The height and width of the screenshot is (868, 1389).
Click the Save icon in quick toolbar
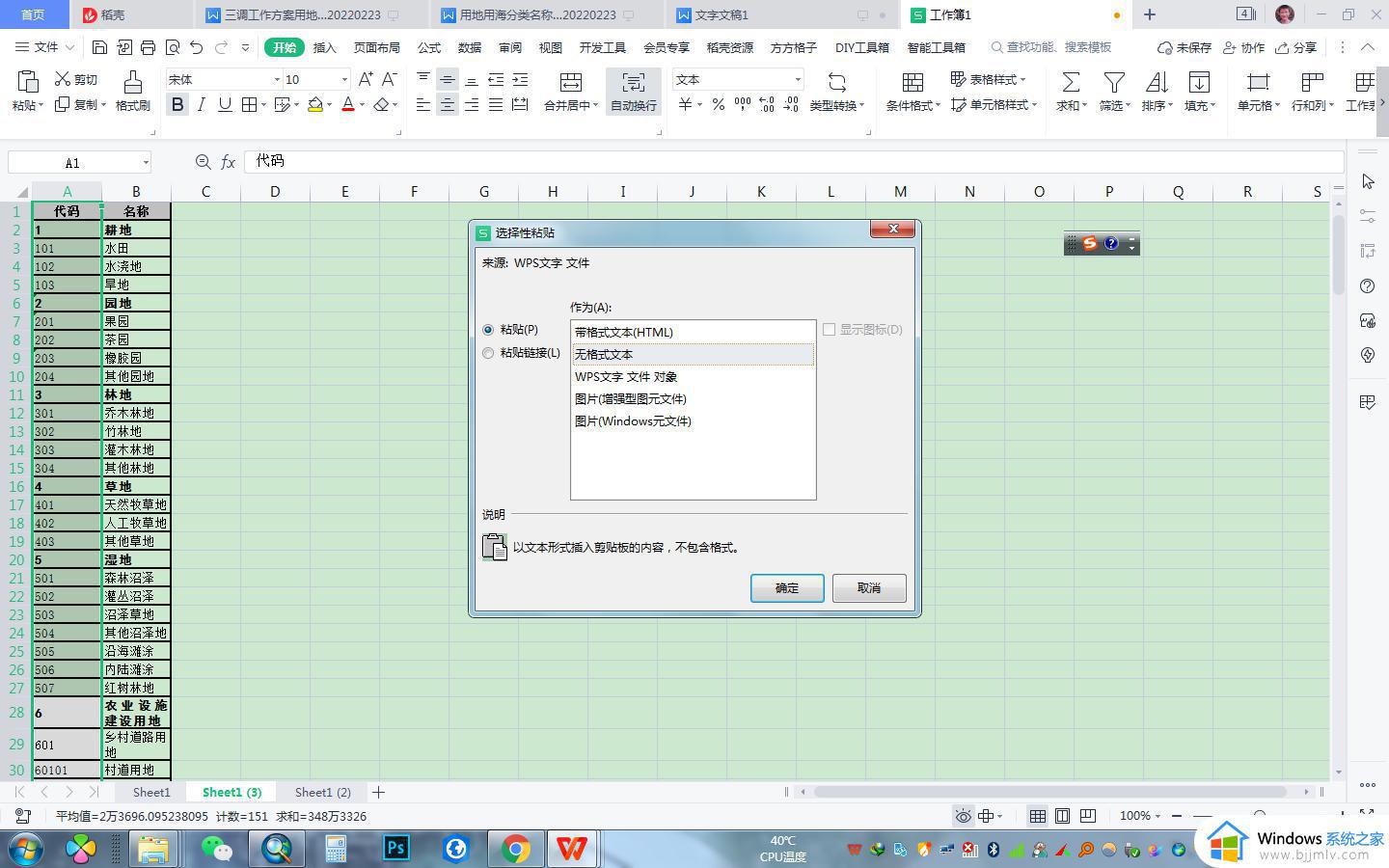[99, 47]
